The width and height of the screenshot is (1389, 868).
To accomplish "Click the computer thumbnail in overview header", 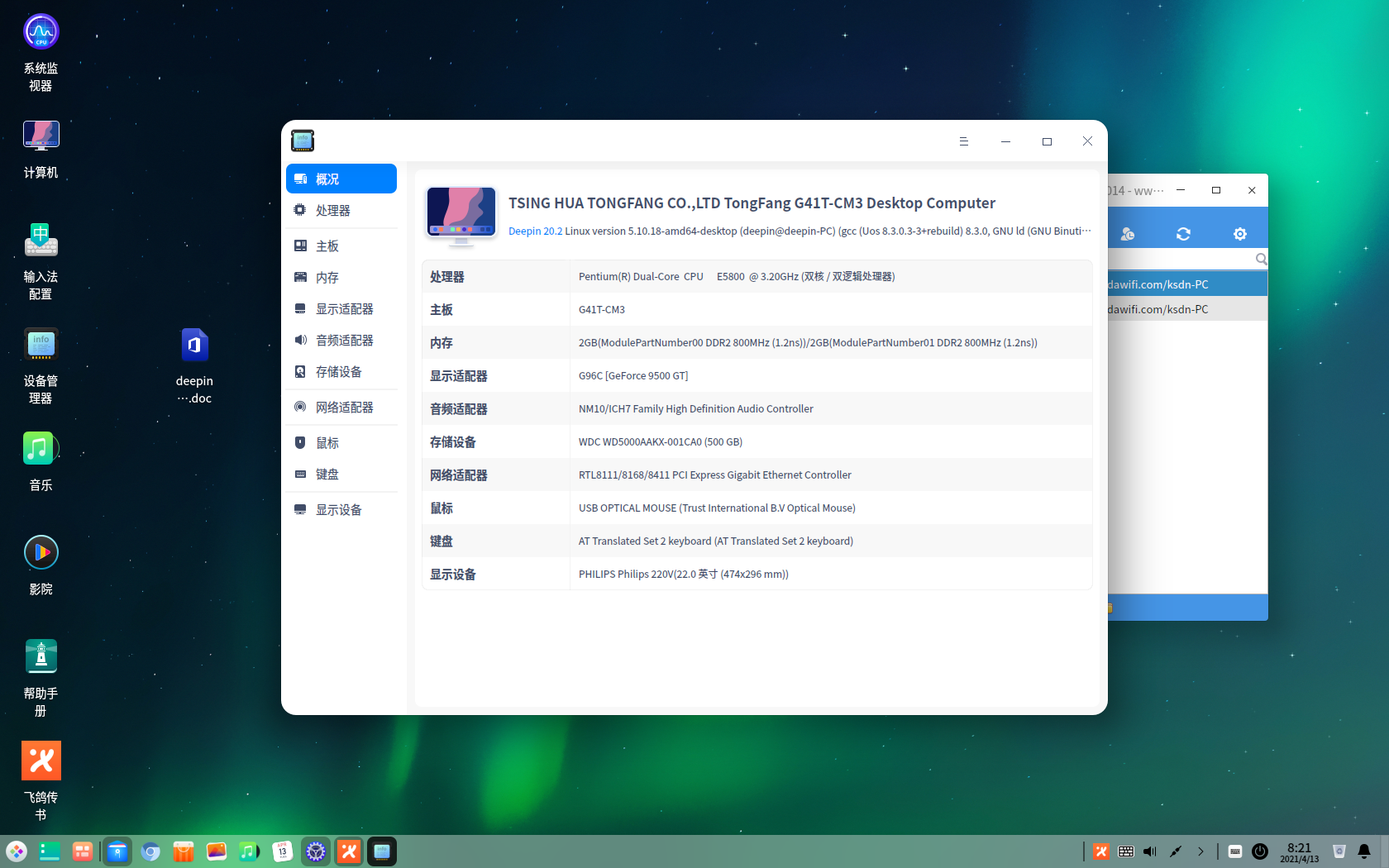I will tap(461, 216).
